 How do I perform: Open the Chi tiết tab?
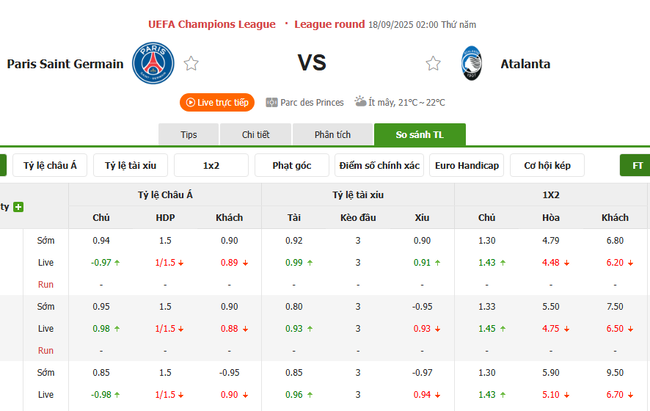click(256, 135)
